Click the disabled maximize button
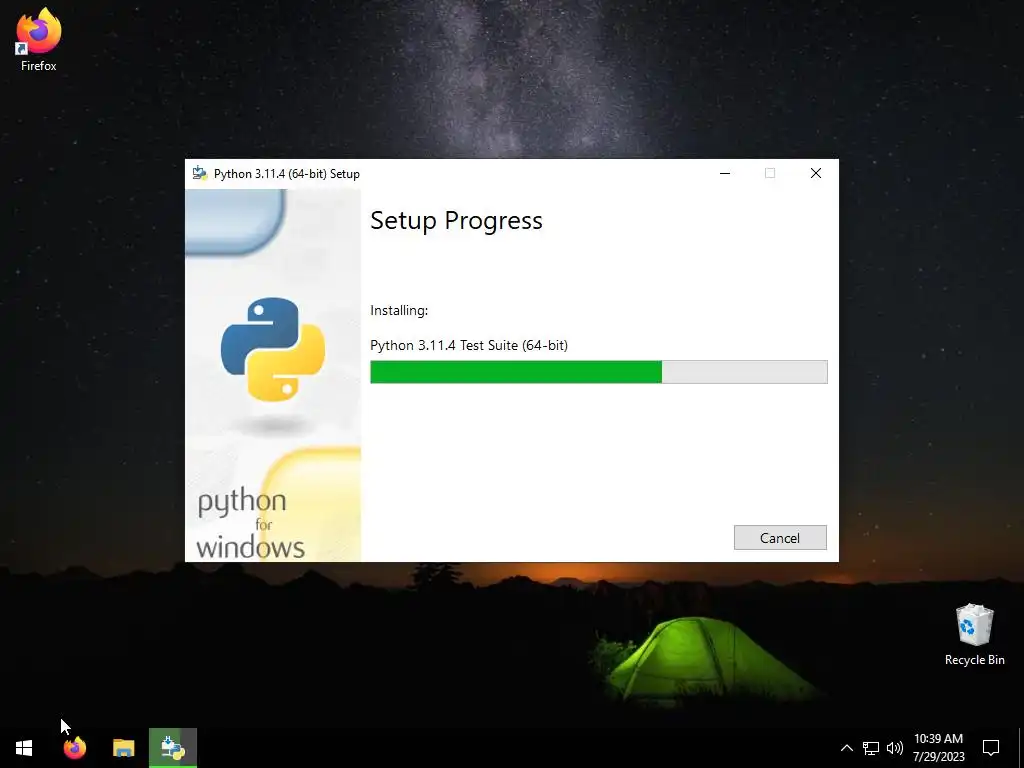The image size is (1024, 768). pyautogui.click(x=770, y=173)
